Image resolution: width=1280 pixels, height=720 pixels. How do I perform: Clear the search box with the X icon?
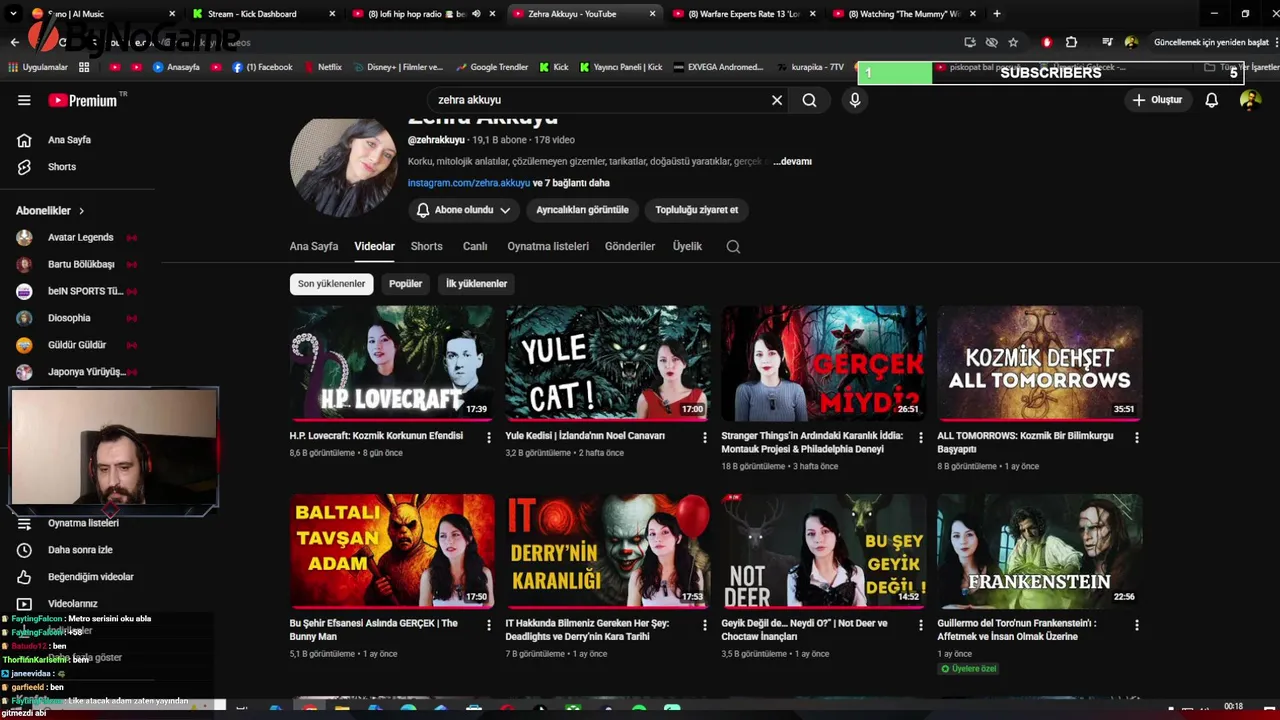click(776, 100)
